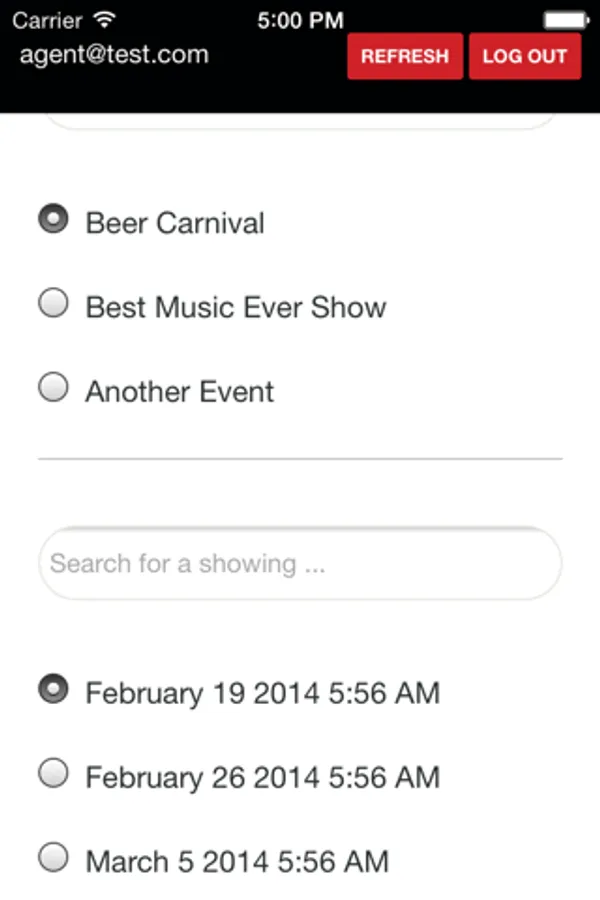Select the Beer Carnival radio button

point(53,219)
